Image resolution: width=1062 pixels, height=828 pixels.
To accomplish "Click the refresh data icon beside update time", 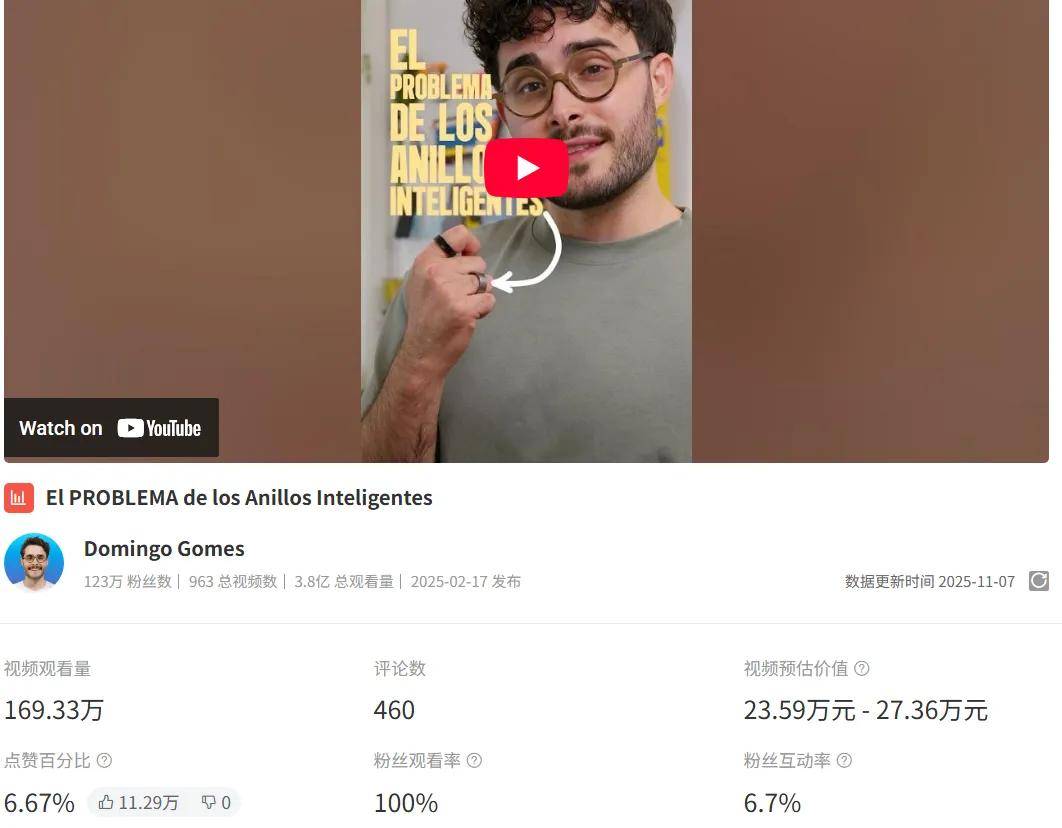I will pos(1038,581).
